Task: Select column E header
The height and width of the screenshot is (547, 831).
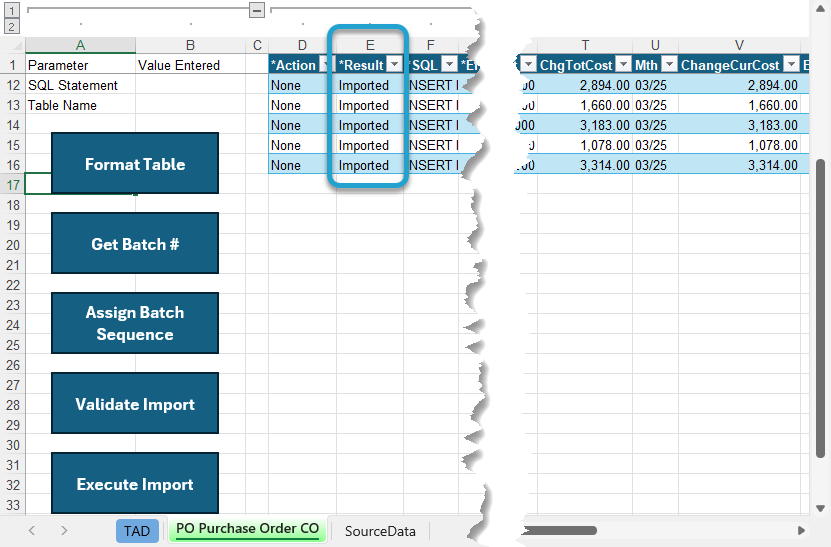Action: pos(370,45)
